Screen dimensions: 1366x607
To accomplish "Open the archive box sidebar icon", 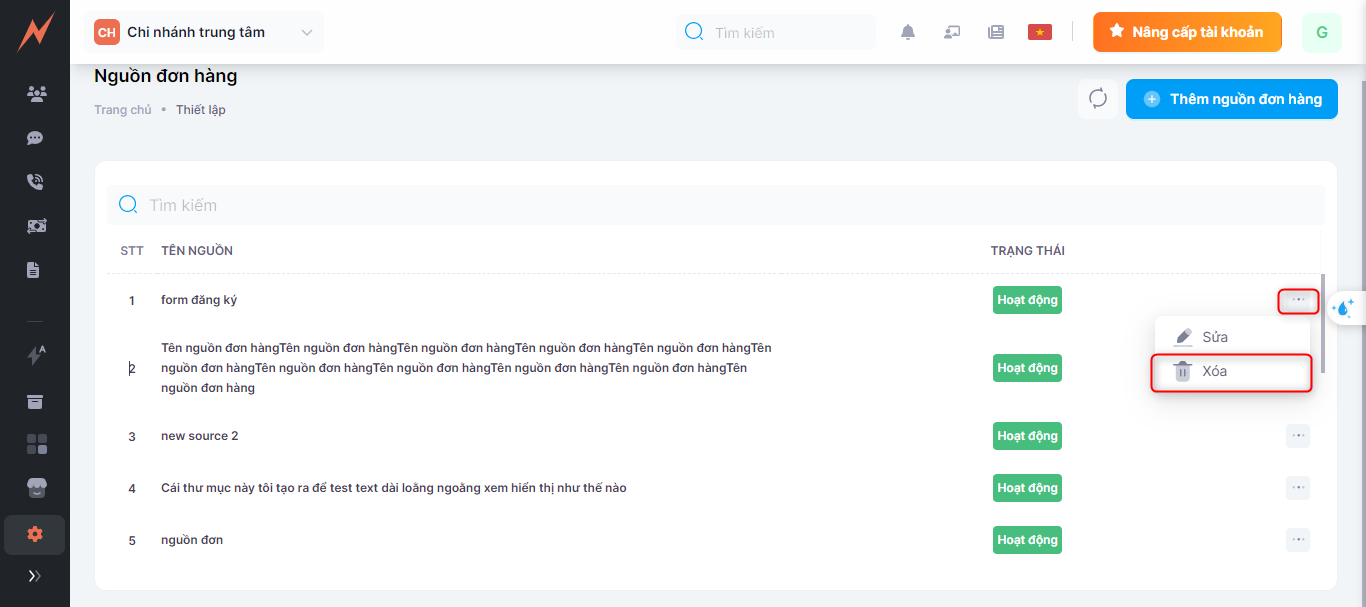I will (36, 402).
